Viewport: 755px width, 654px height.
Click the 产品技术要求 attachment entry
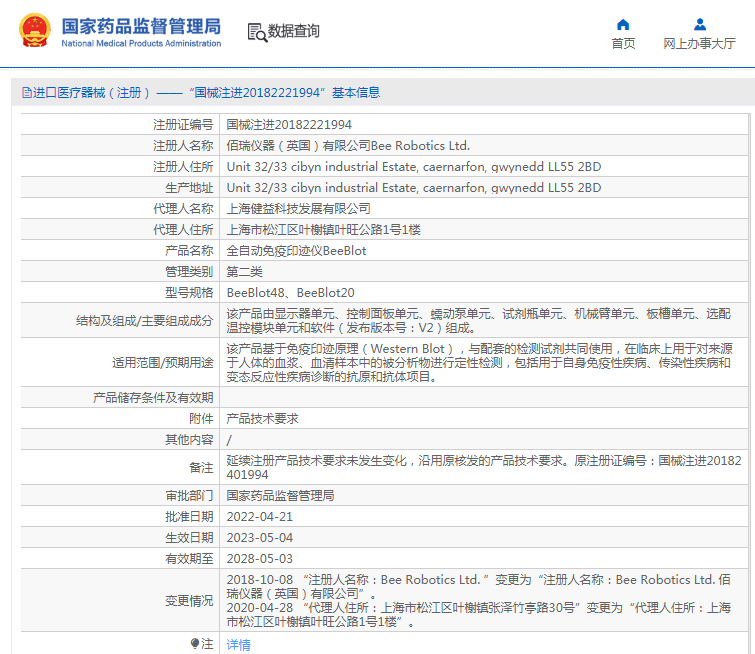(x=262, y=419)
